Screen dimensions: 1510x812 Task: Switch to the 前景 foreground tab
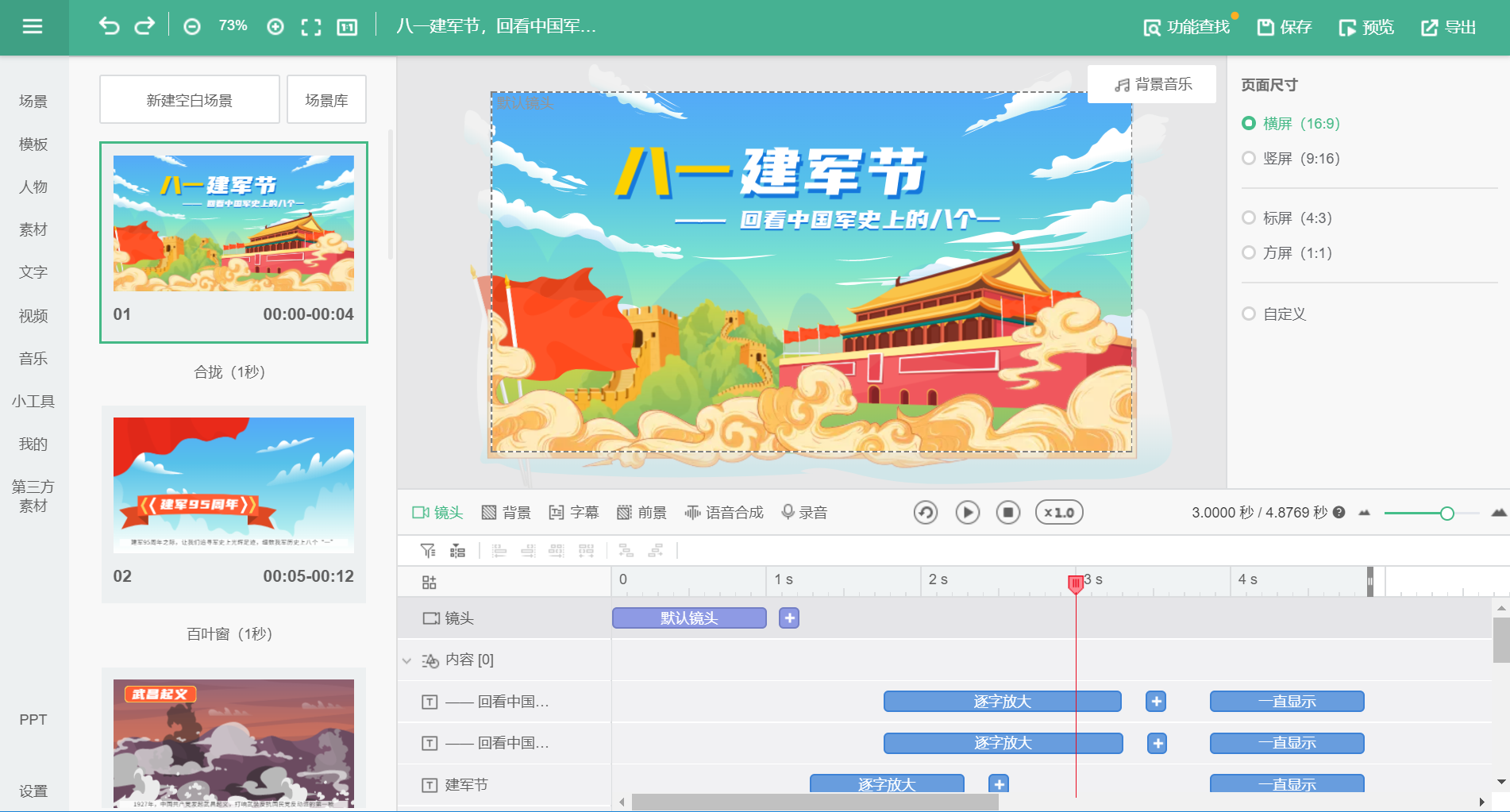click(641, 513)
